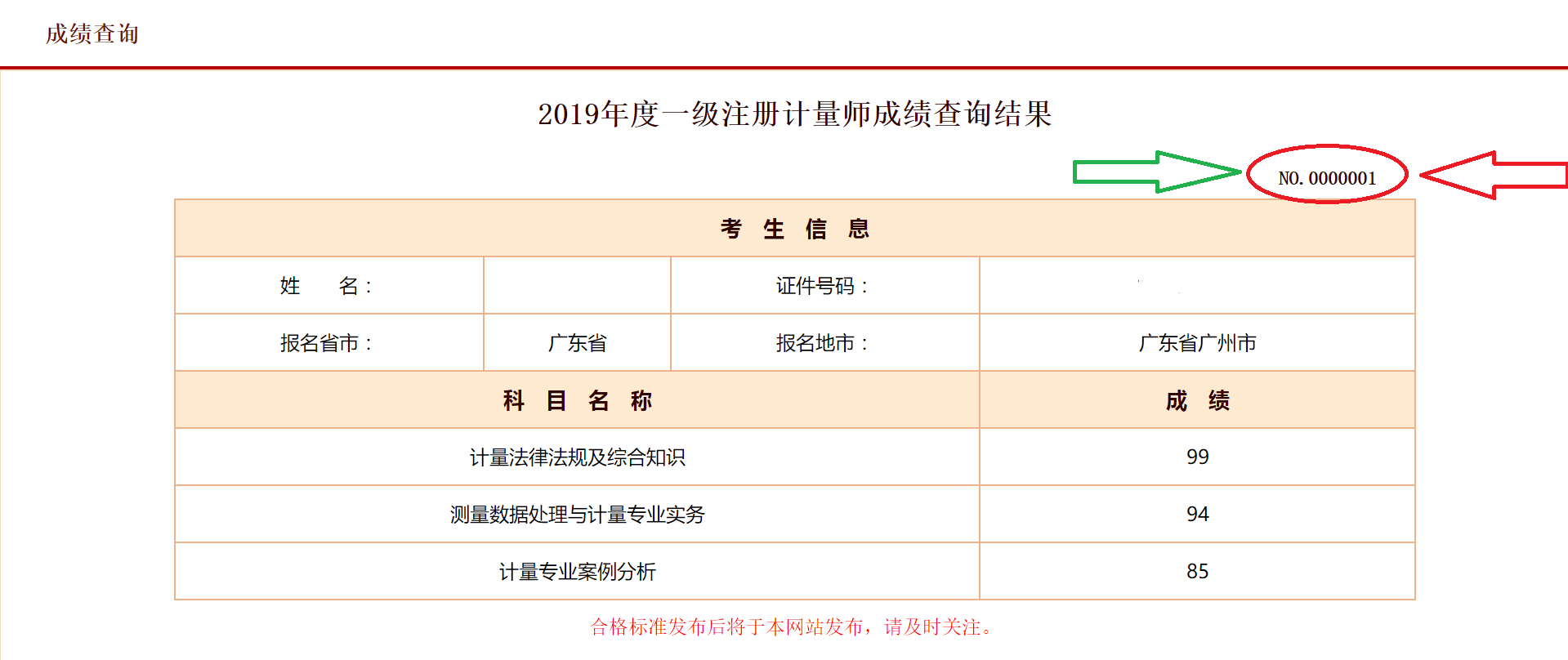Click the 成绩查询 page heading
Image resolution: width=1568 pixels, height=660 pixels.
(x=92, y=34)
